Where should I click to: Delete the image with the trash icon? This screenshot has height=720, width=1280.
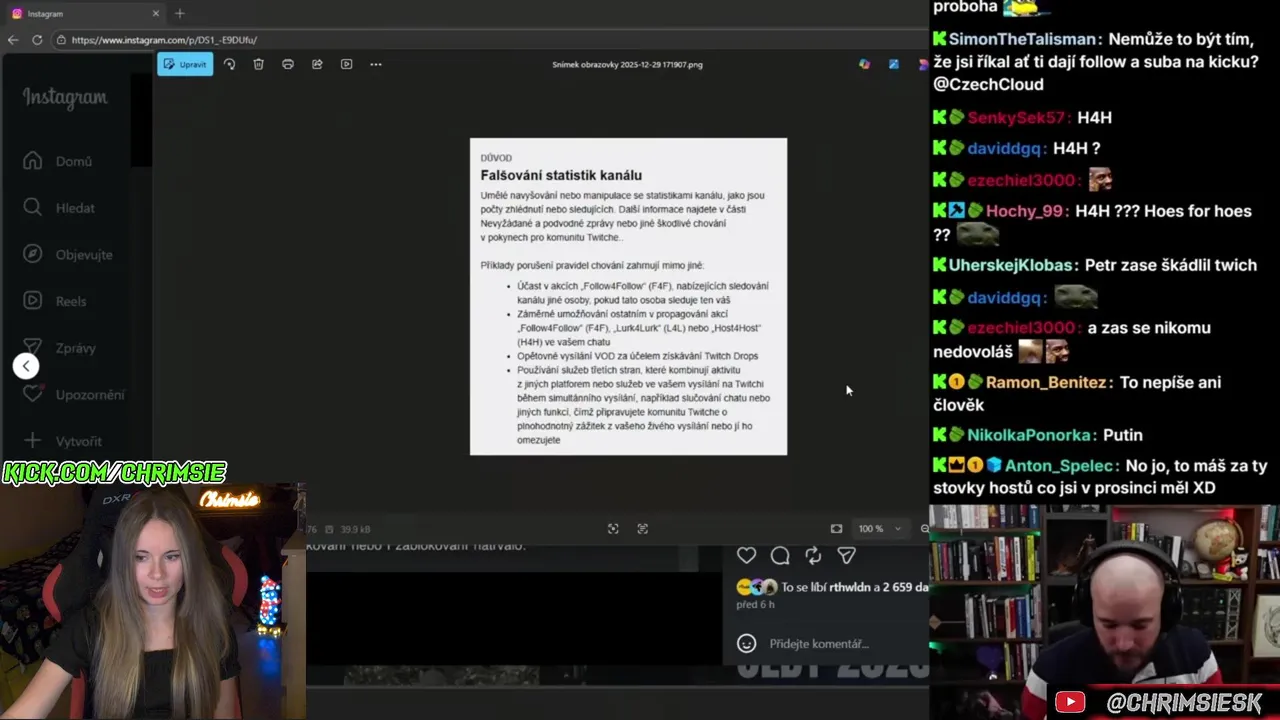(258, 64)
